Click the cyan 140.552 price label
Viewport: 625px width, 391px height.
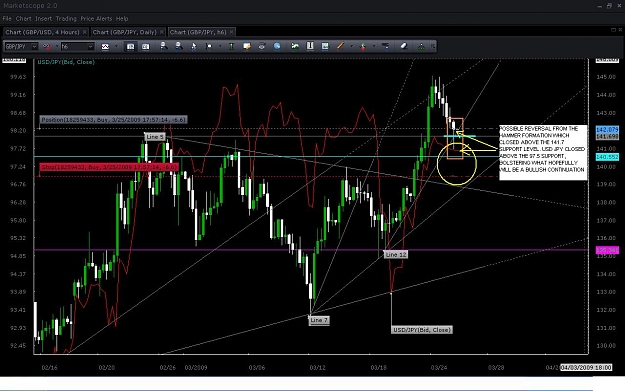click(607, 157)
